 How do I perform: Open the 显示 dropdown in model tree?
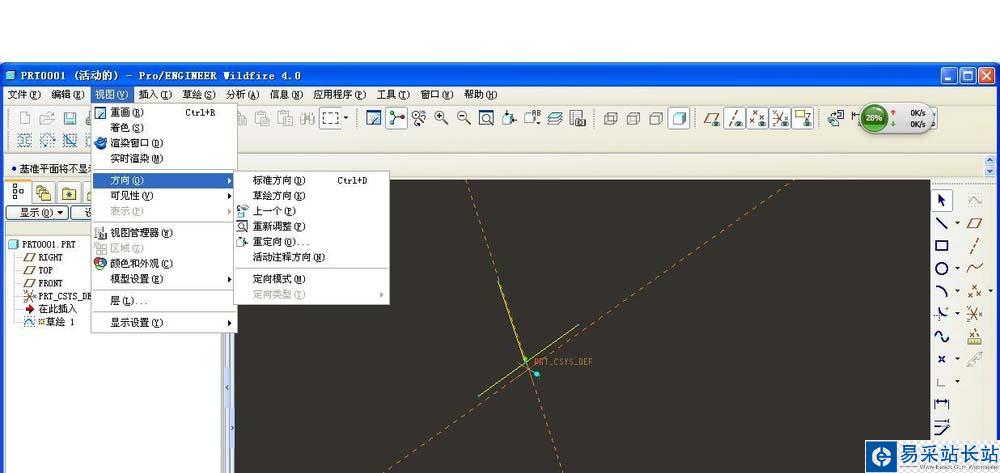[36, 212]
